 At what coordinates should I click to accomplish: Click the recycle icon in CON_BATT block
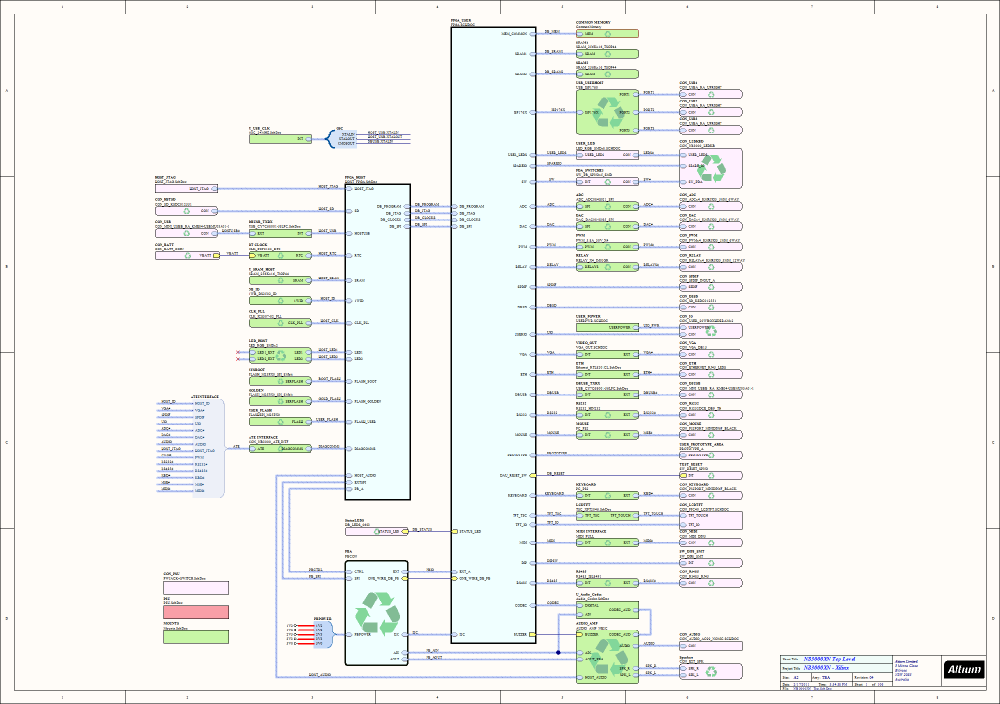point(188,256)
